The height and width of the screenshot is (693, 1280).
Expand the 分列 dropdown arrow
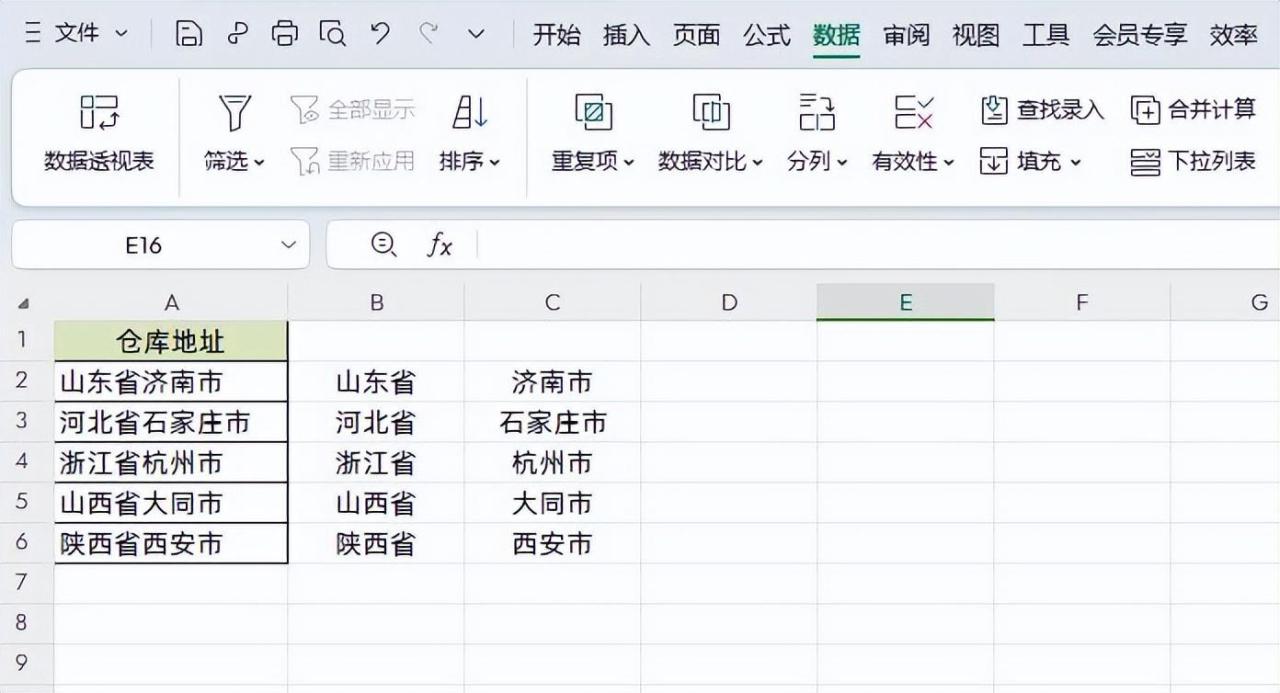(x=842, y=162)
